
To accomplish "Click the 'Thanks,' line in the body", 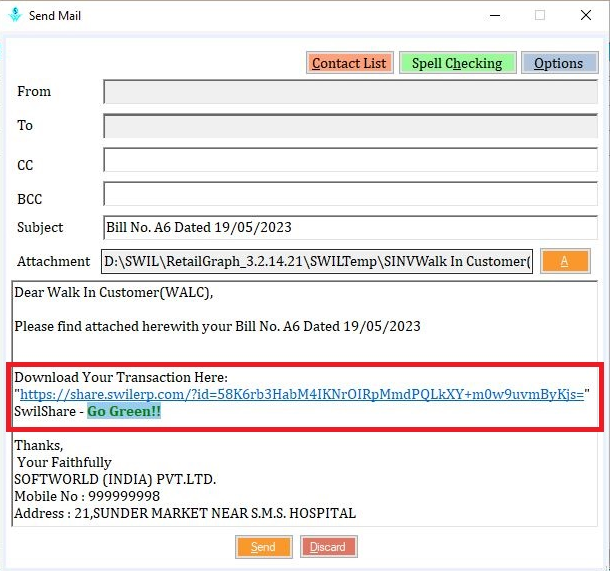I will (39, 445).
